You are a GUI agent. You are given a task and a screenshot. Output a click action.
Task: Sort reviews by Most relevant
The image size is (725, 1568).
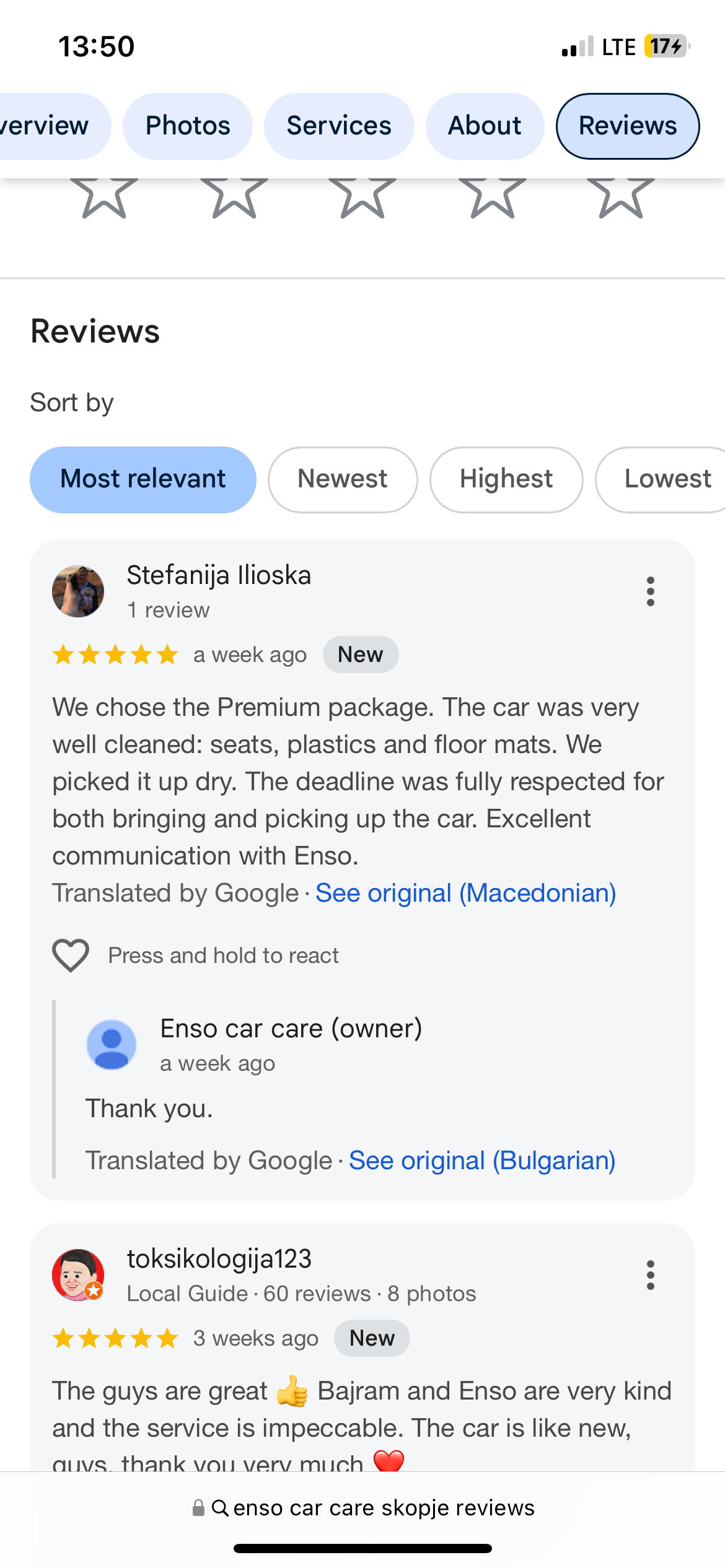click(x=143, y=479)
